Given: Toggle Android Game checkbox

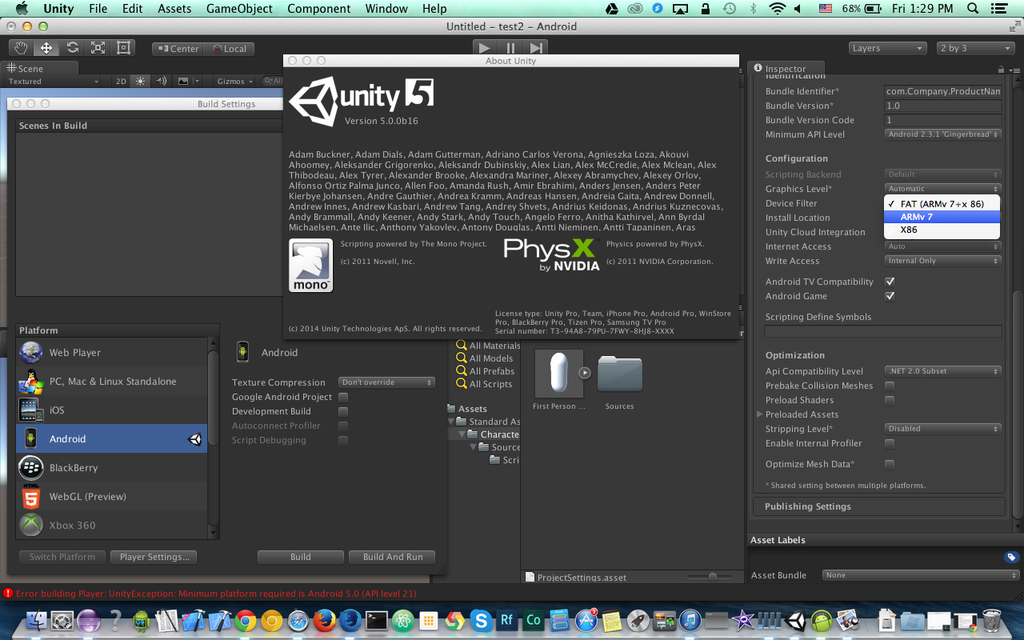Looking at the screenshot, I should tap(889, 296).
